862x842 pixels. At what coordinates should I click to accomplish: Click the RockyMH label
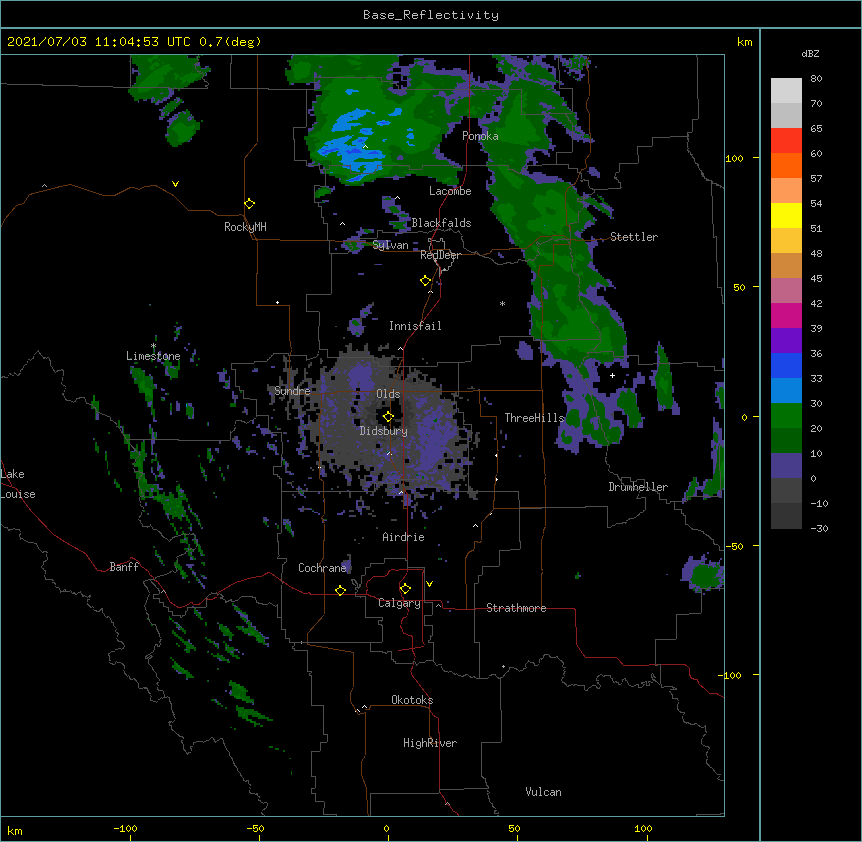(x=245, y=227)
